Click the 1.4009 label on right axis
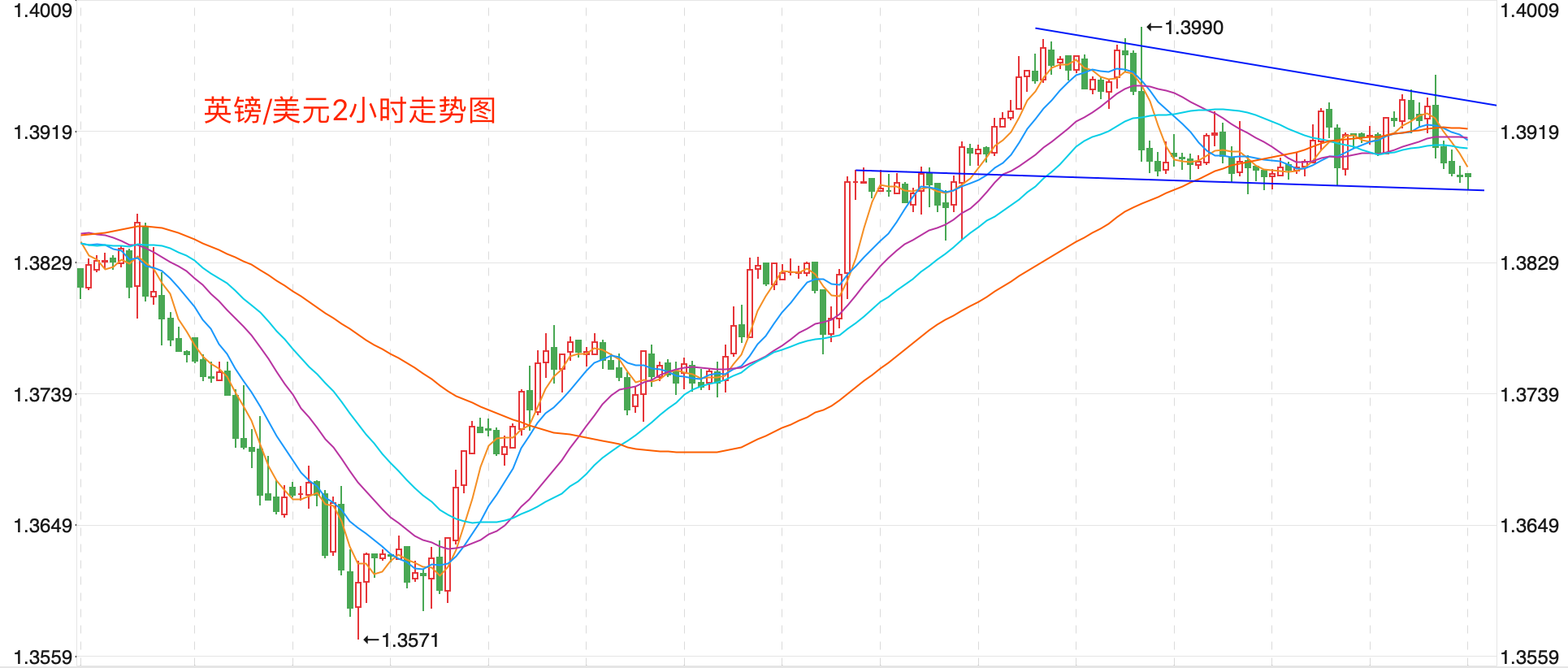This screenshot has width=1568, height=668. click(1529, 11)
